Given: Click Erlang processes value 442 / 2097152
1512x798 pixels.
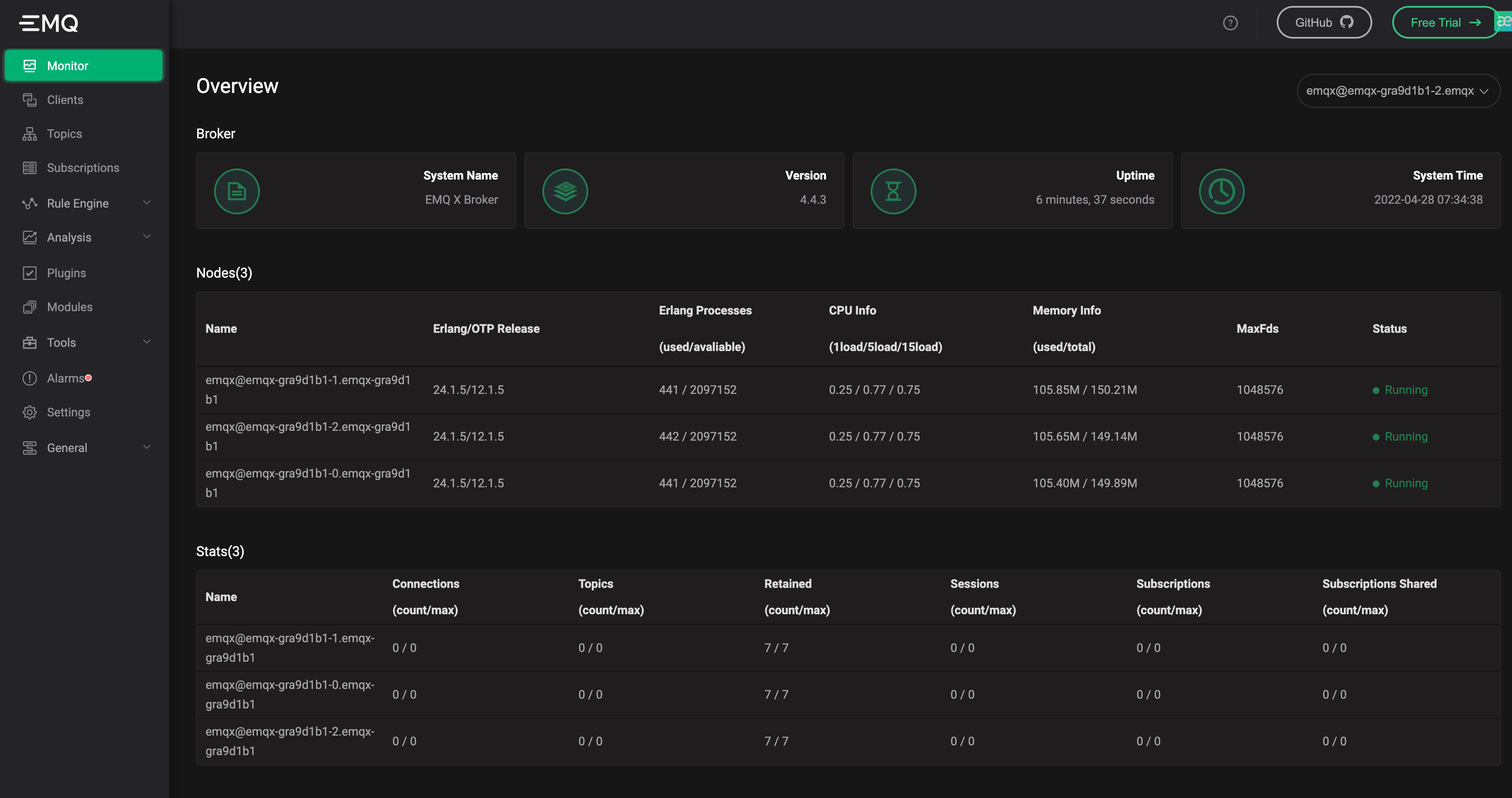Looking at the screenshot, I should click(x=697, y=436).
